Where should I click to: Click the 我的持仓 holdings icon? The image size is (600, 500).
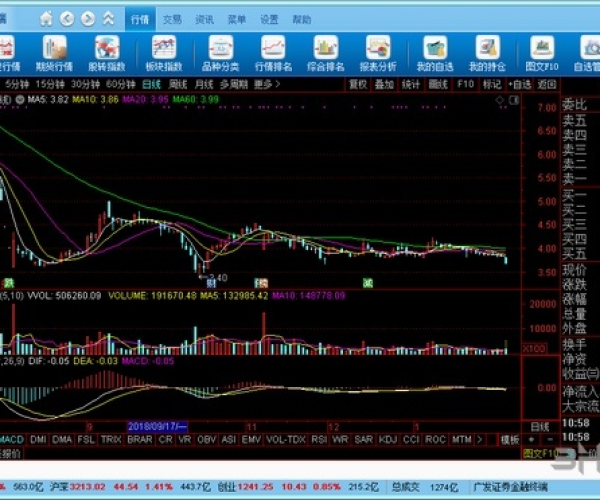pos(487,52)
